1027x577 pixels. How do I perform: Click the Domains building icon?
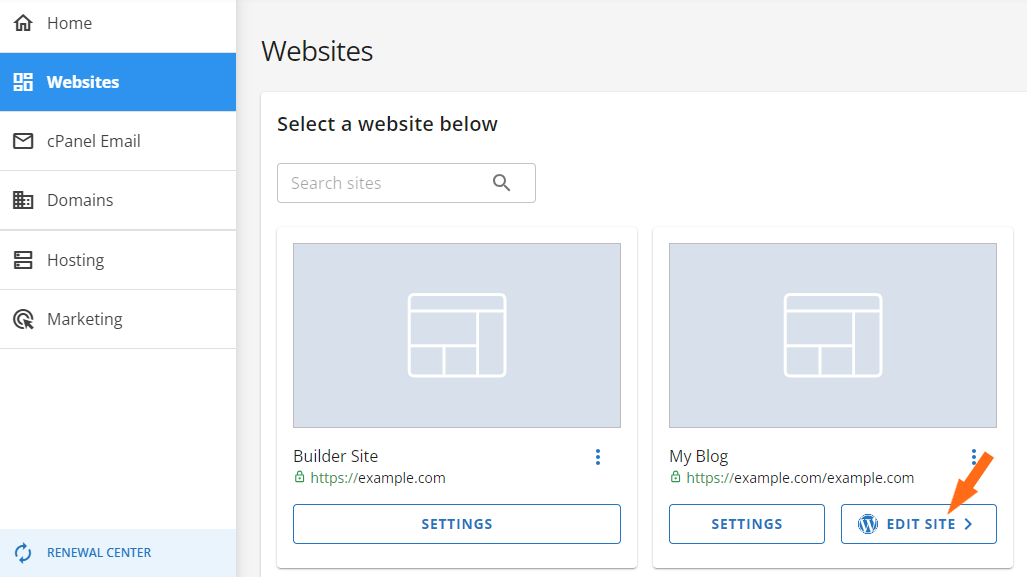[x=22, y=200]
